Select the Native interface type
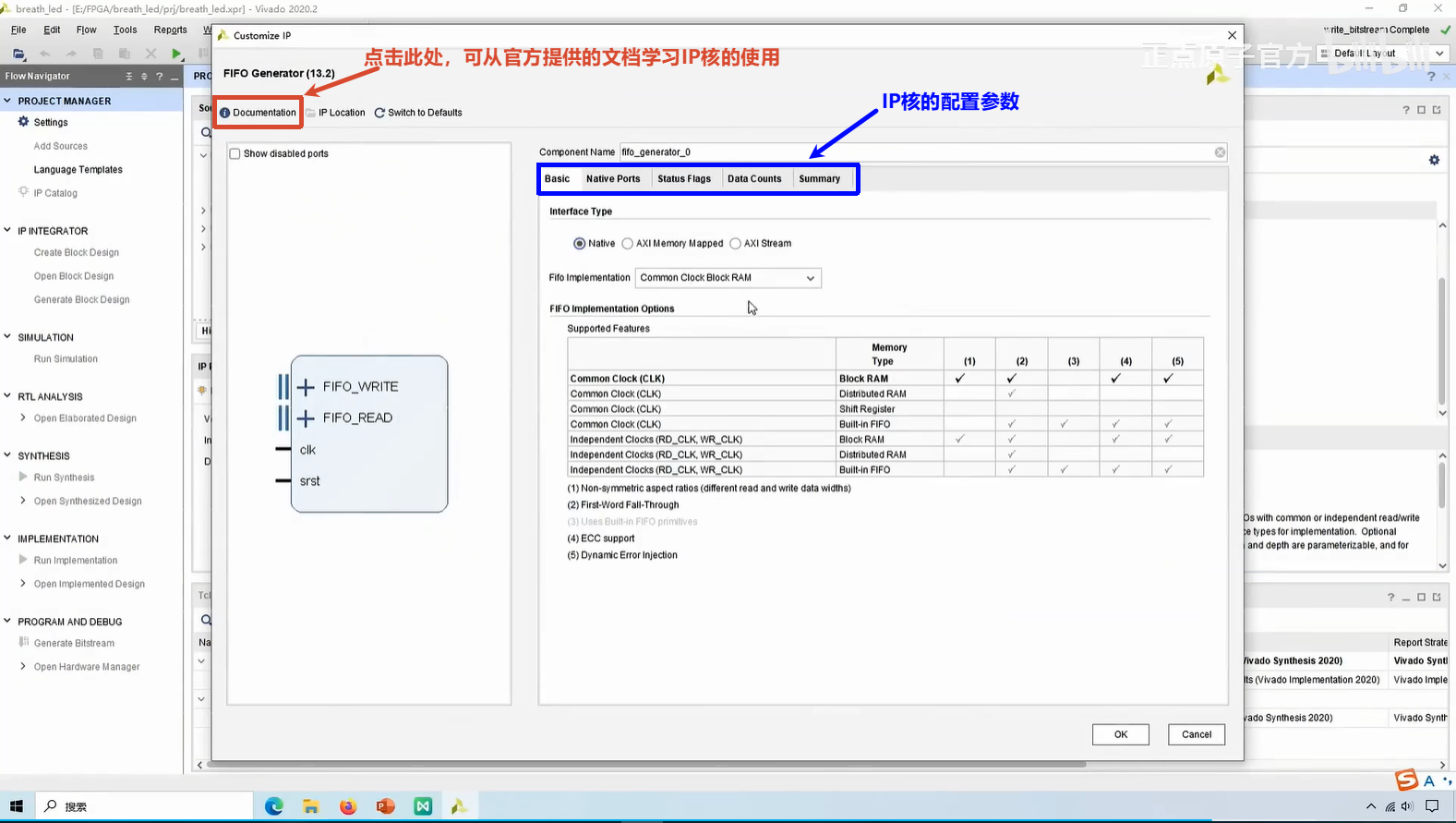Image resolution: width=1456 pixels, height=823 pixels. (580, 244)
